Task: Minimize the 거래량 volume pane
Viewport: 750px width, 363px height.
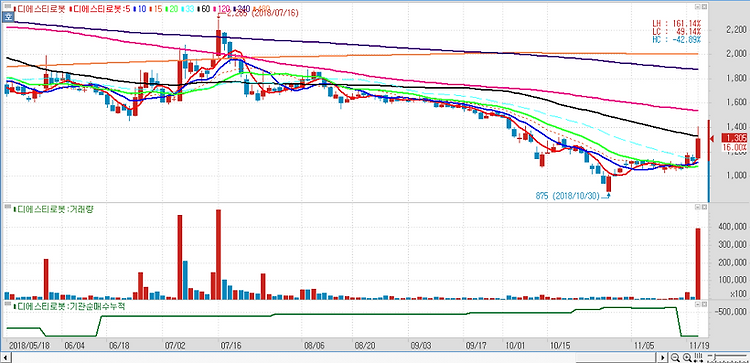Action: point(697,207)
